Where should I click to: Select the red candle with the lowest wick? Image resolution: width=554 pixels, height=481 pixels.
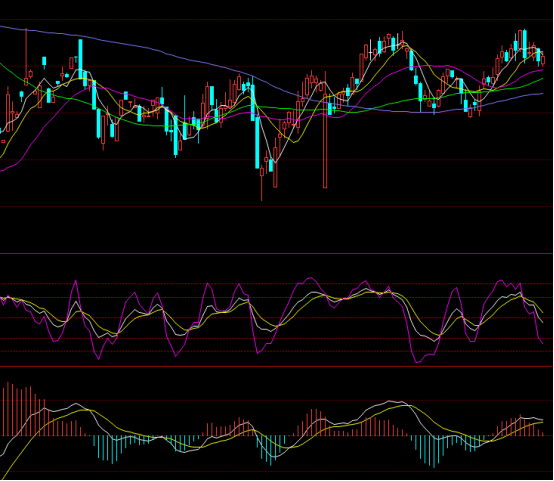click(262, 182)
